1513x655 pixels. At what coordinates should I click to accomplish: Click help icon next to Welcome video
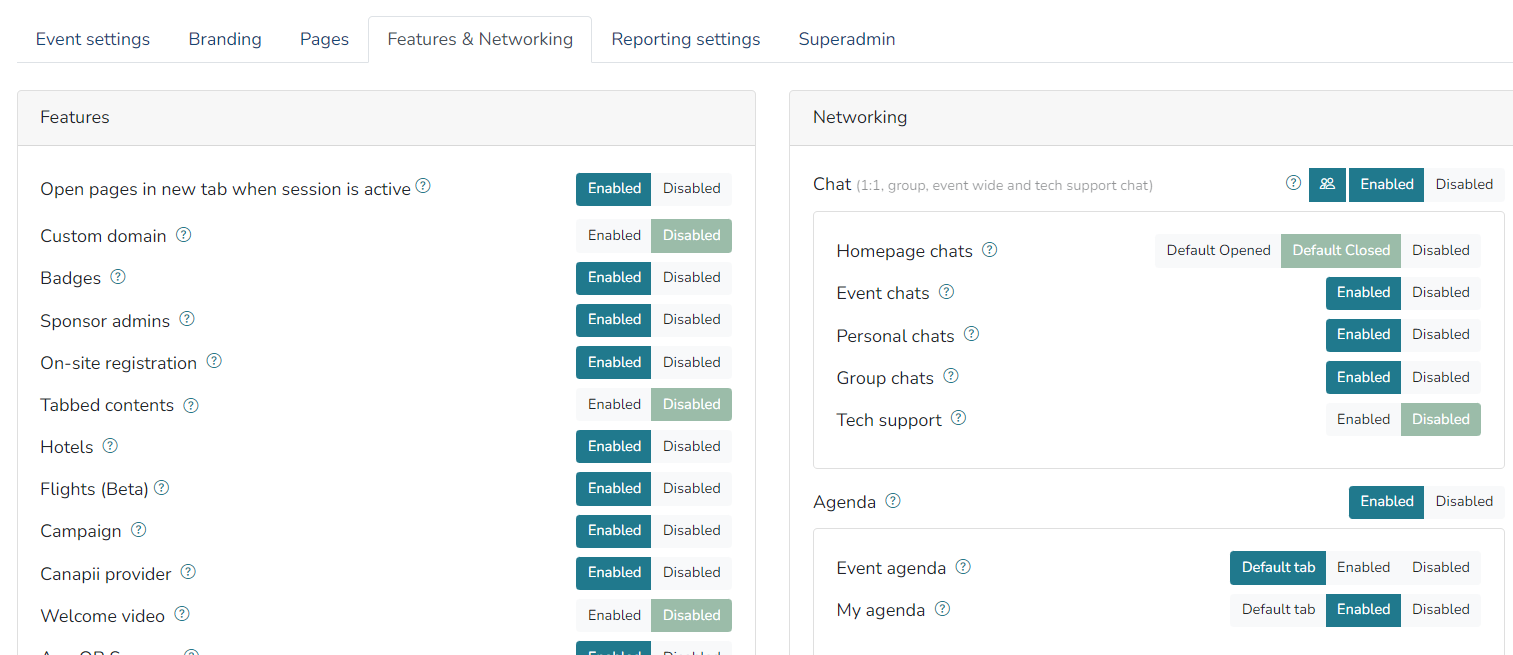point(182,615)
